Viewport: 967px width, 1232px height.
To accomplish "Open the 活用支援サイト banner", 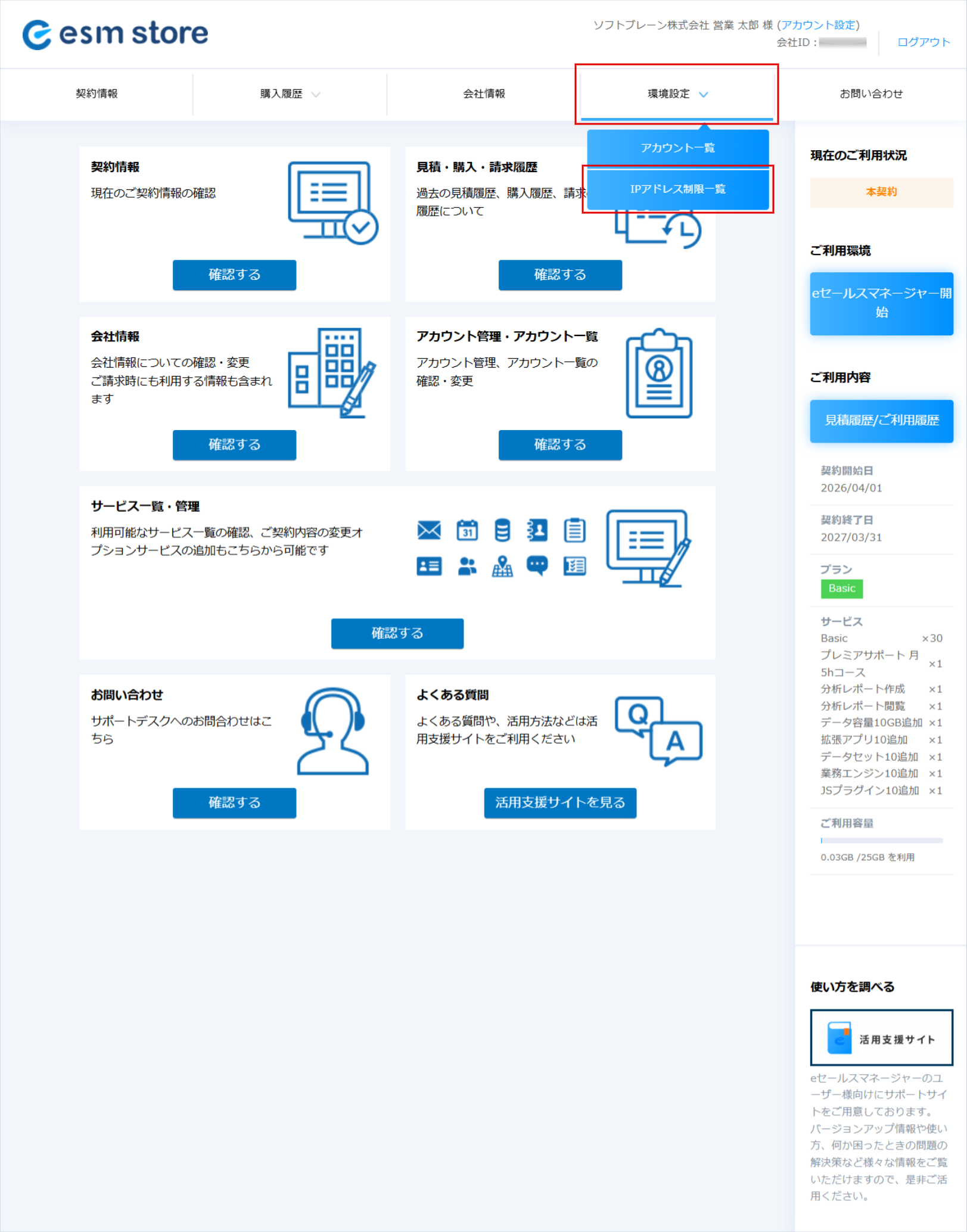I will coord(881,1038).
